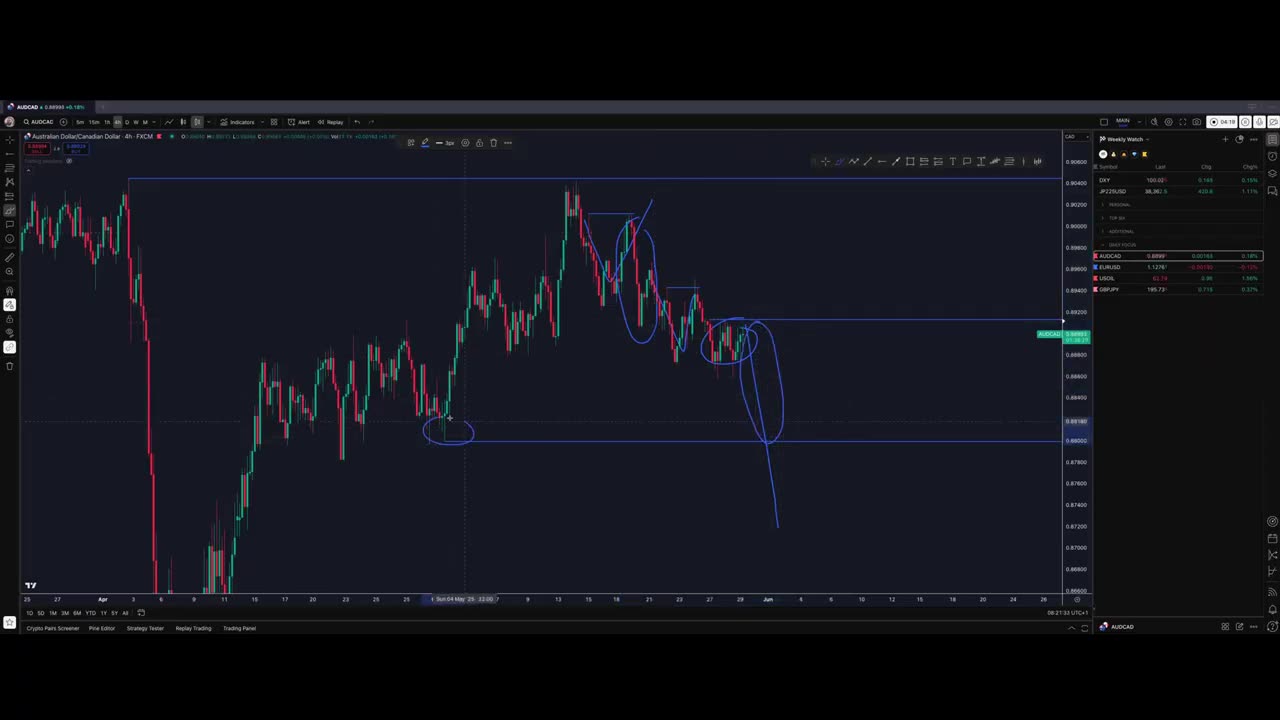Select GBPJPY in the watchlist

pyautogui.click(x=1178, y=289)
